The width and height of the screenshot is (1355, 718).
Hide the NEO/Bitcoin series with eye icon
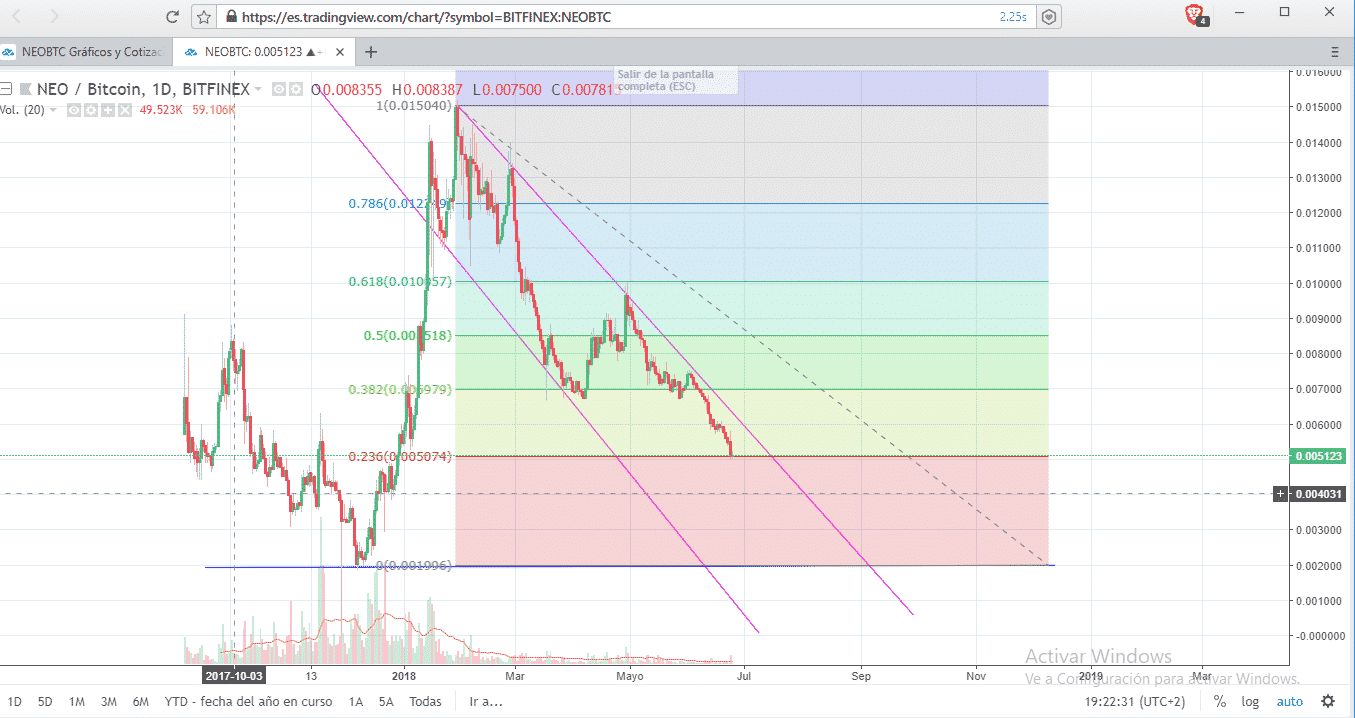click(279, 89)
